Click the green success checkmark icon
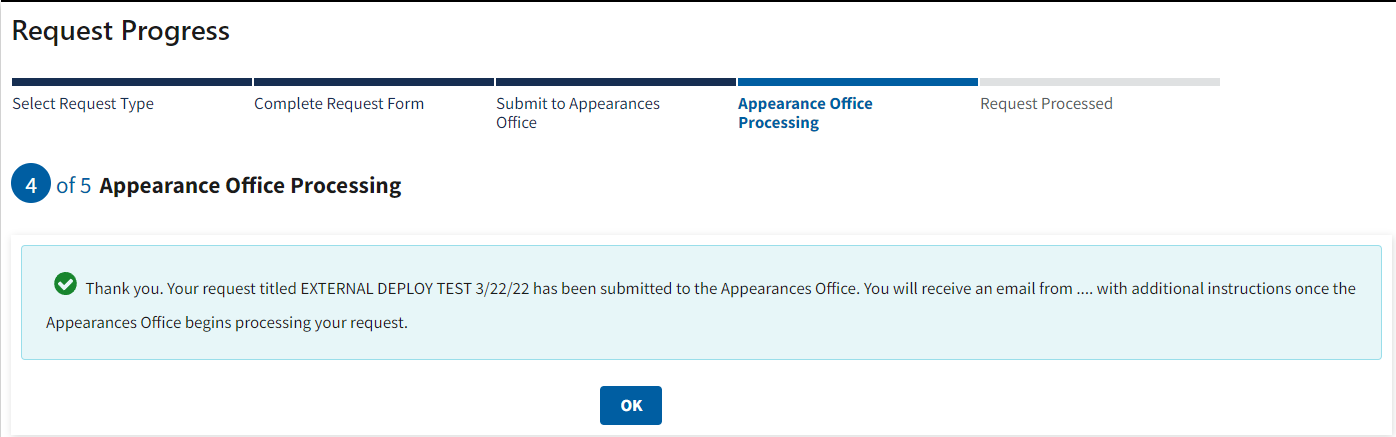 pos(65,284)
